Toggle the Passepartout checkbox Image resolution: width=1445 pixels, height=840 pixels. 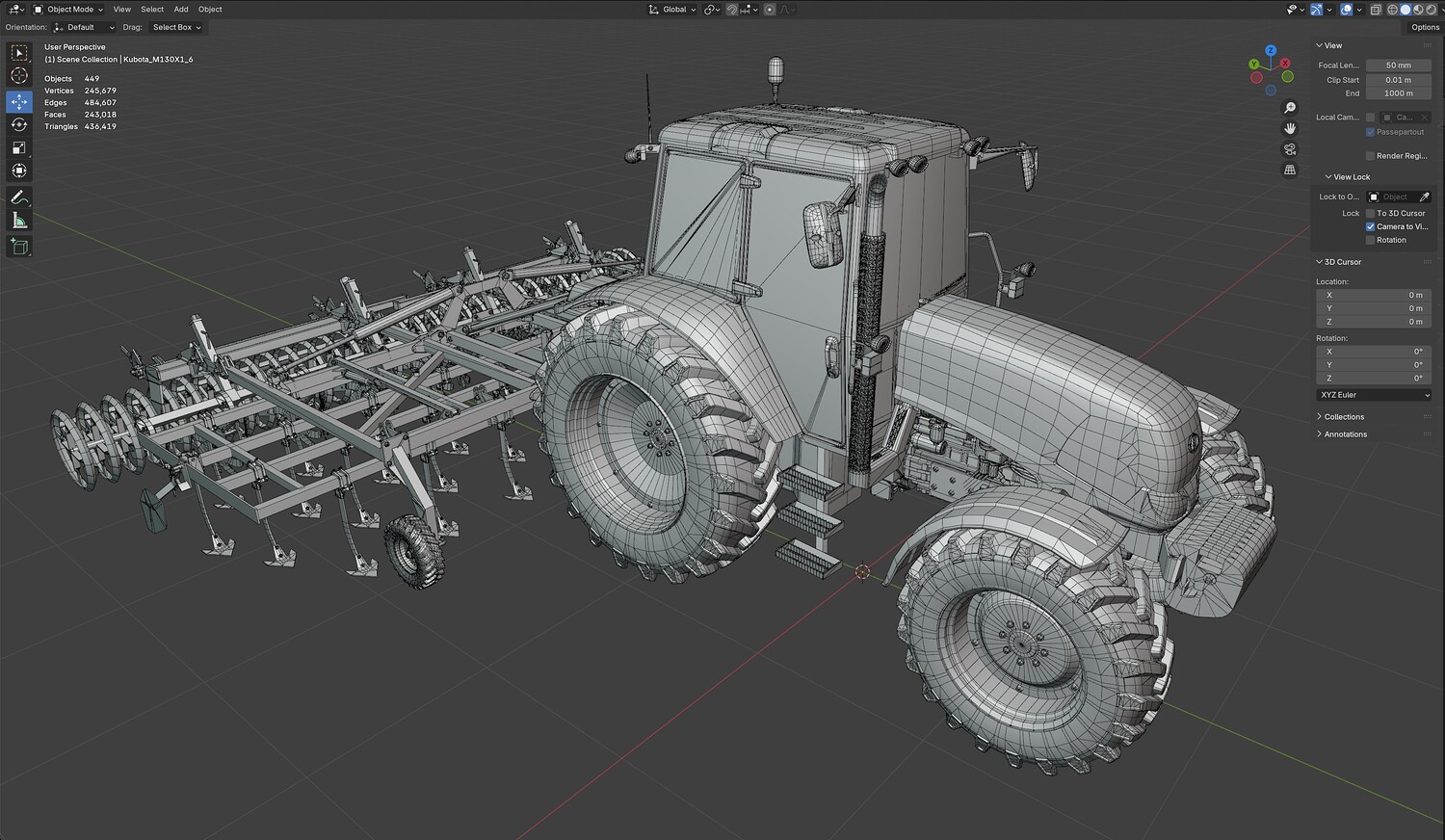(x=1371, y=132)
